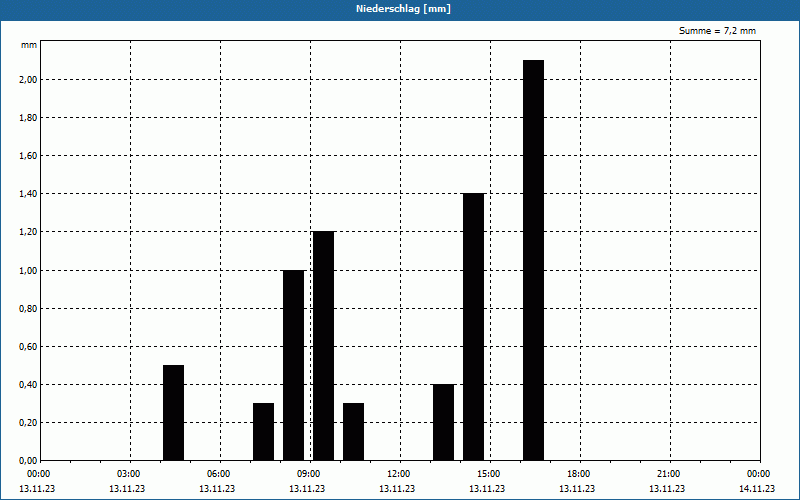Select the 1,00 mm bar before 09:00
This screenshot has height=500, width=800.
(293, 365)
